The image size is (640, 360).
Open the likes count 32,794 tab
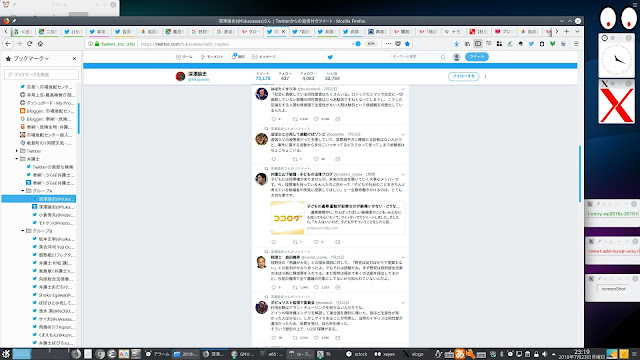[332, 76]
